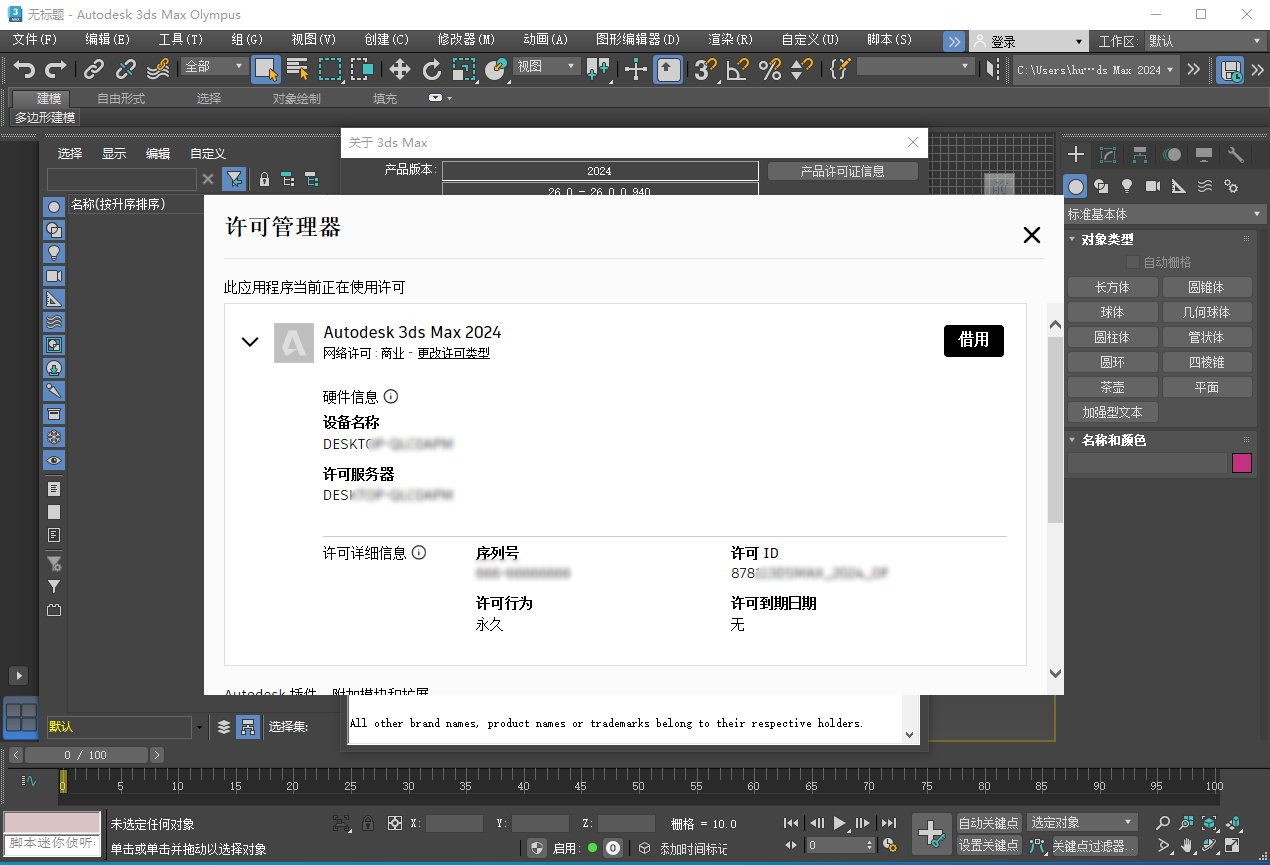
Task: Click the Mirror tool icon
Action: click(x=991, y=69)
